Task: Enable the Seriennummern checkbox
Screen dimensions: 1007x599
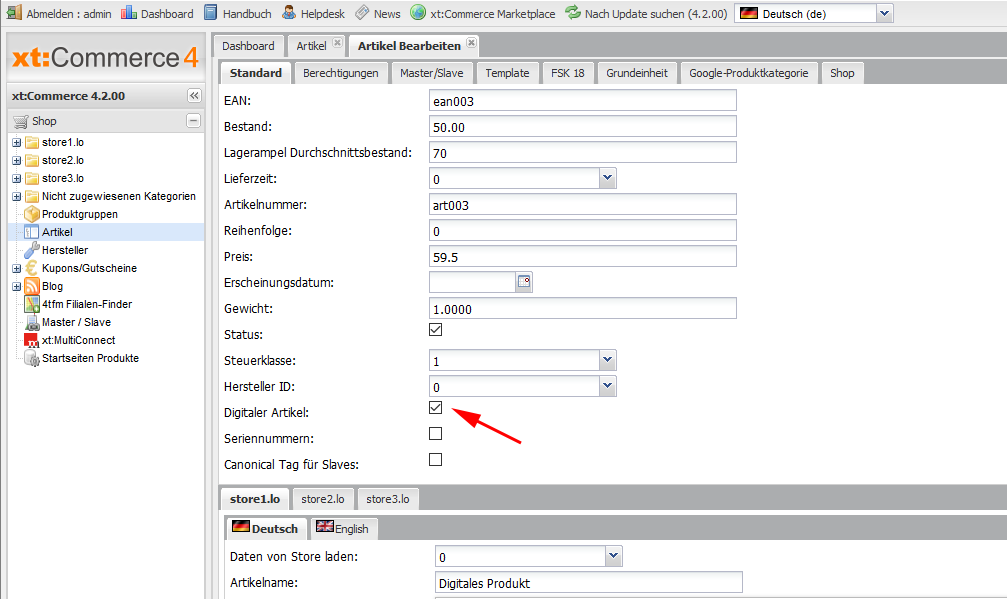Action: pyautogui.click(x=435, y=433)
